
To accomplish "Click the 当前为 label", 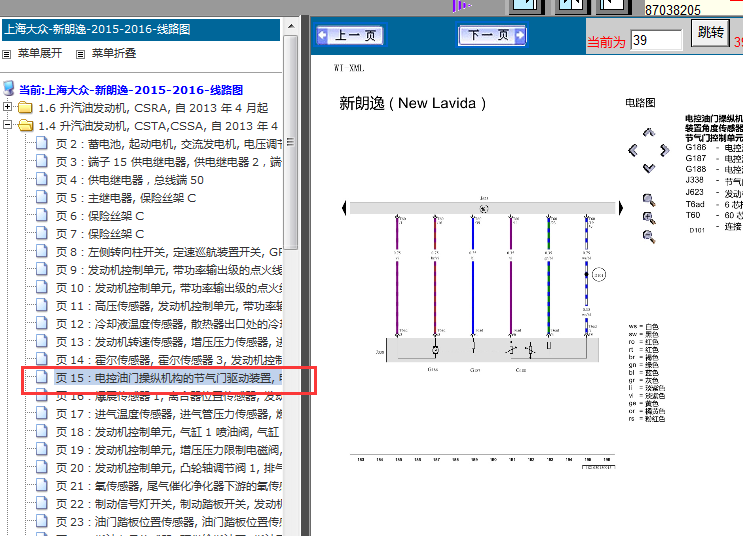I will (x=606, y=42).
